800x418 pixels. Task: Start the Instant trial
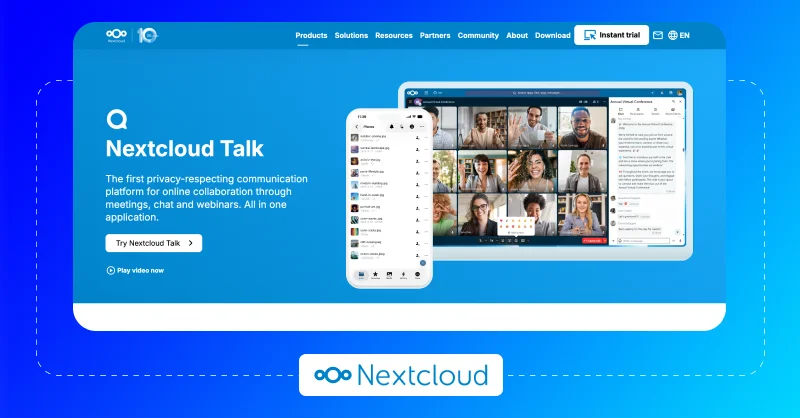[x=611, y=35]
